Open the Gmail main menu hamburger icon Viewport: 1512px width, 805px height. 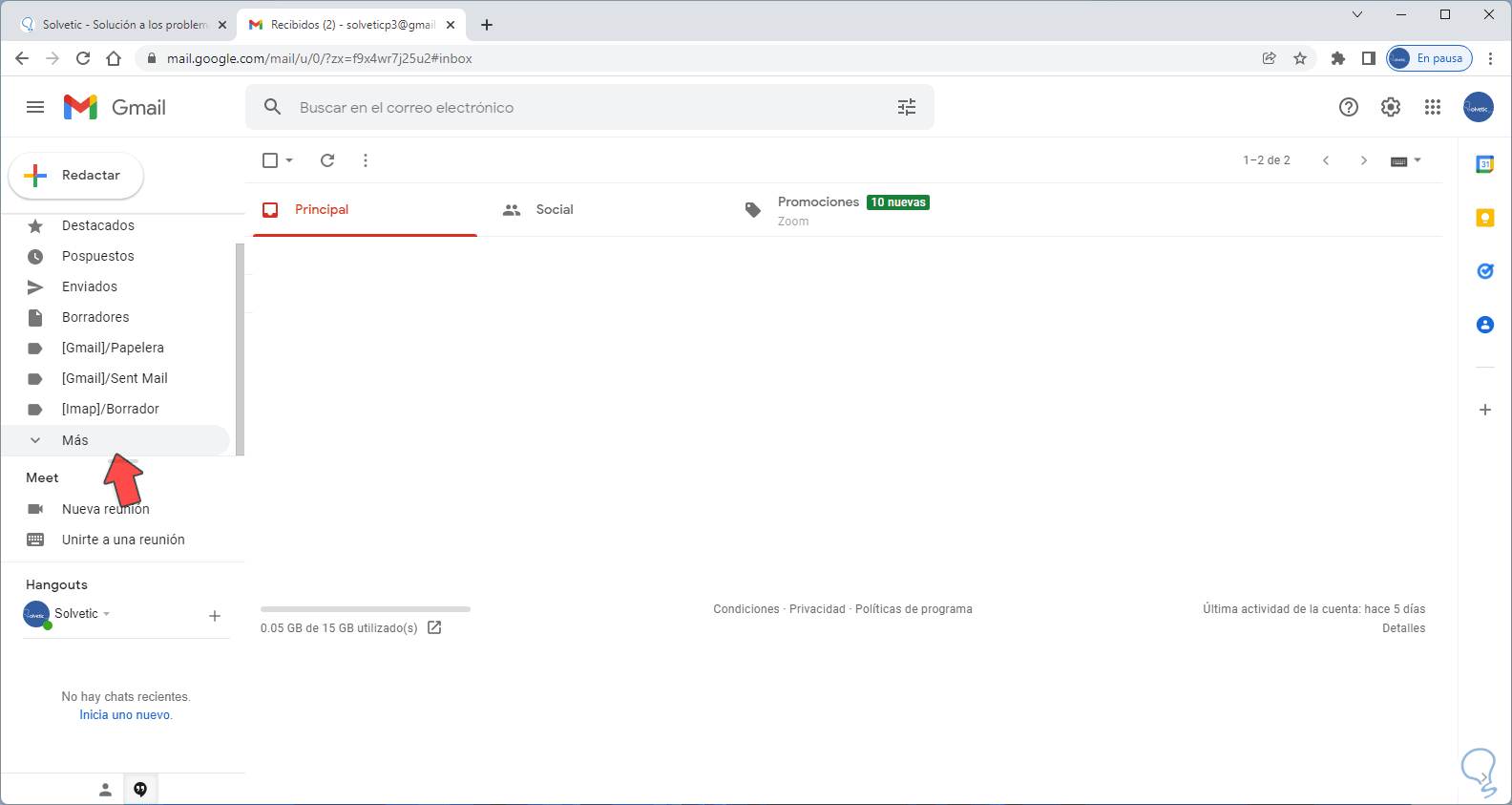point(35,107)
